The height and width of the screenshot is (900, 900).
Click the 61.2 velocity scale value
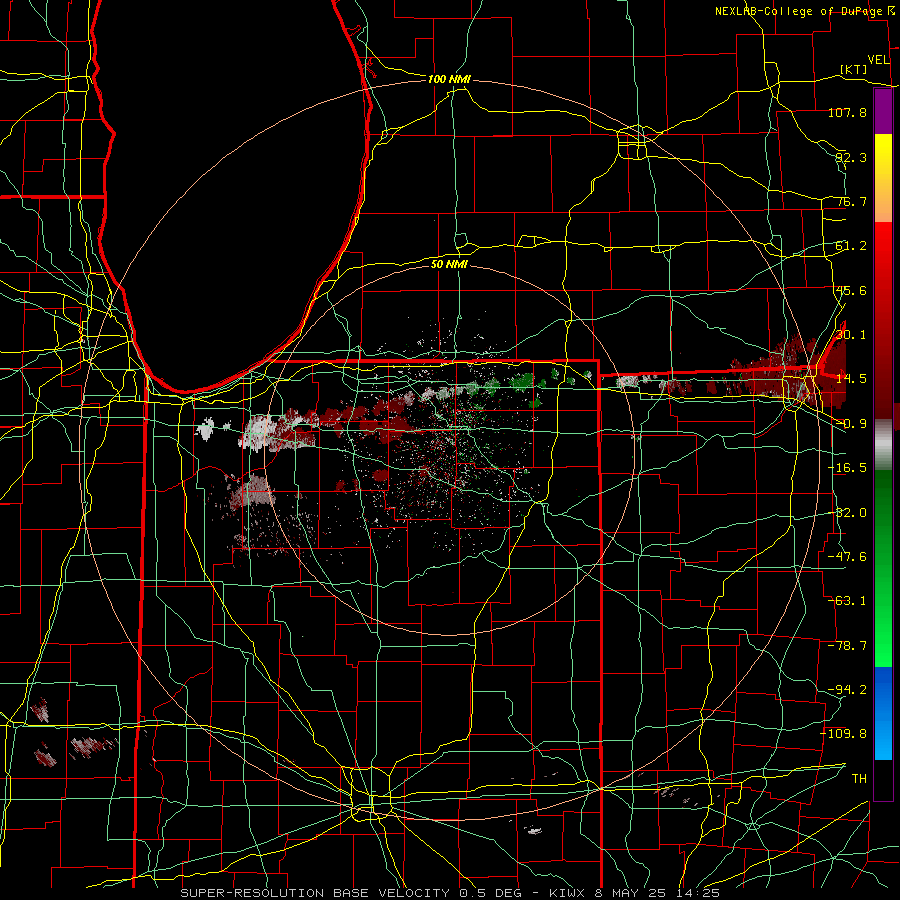click(851, 246)
